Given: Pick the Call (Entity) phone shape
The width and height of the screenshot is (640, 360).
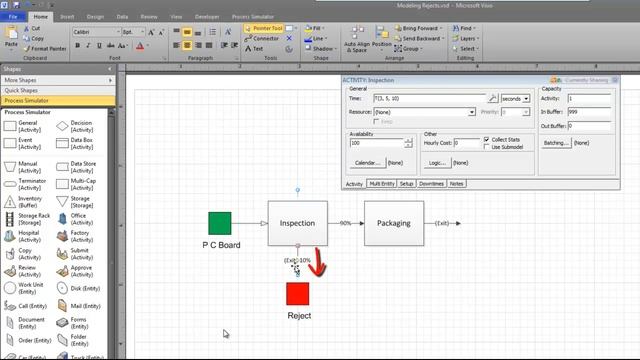Looking at the screenshot, I should [x=10, y=306].
